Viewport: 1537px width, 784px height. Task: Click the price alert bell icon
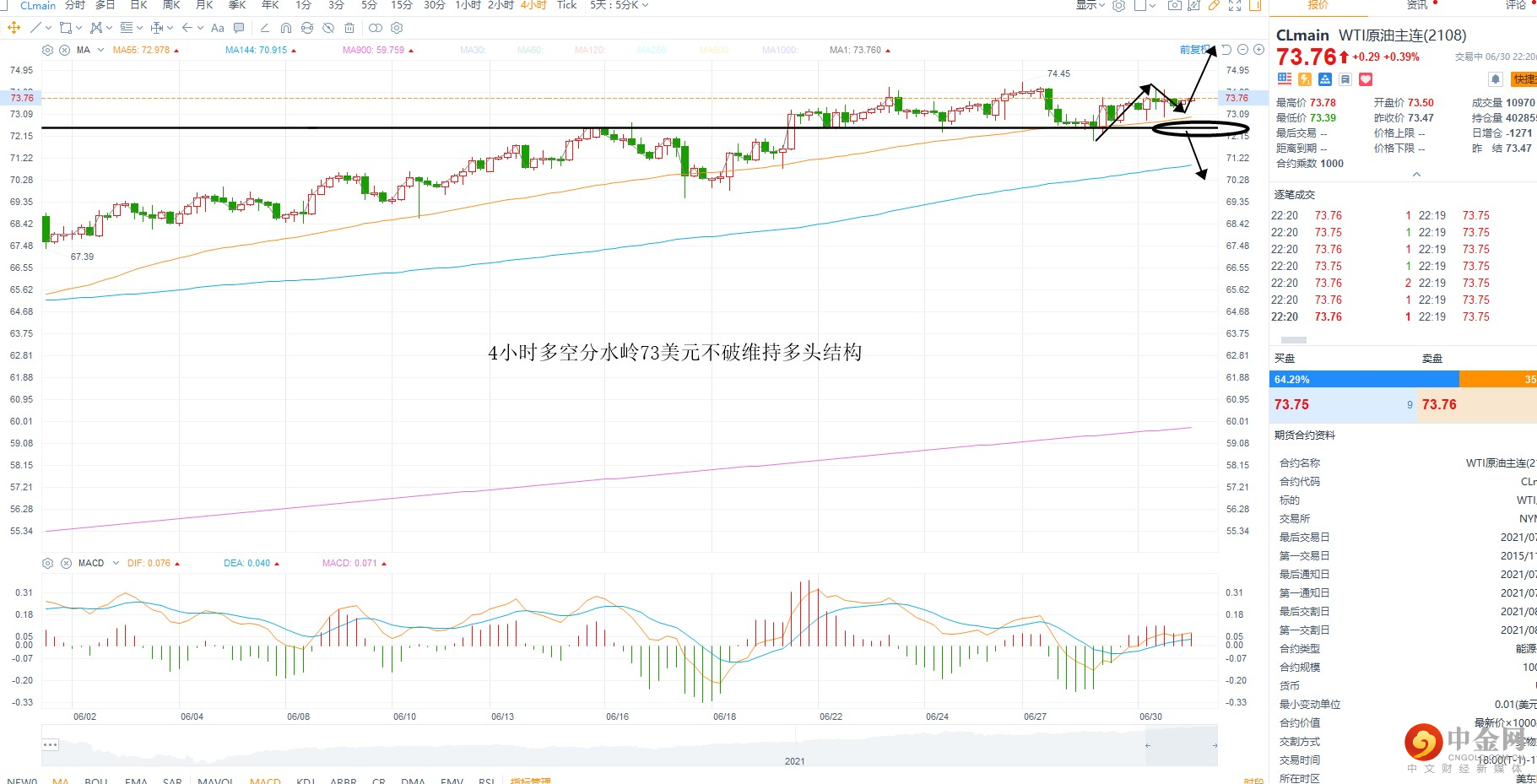(1496, 79)
